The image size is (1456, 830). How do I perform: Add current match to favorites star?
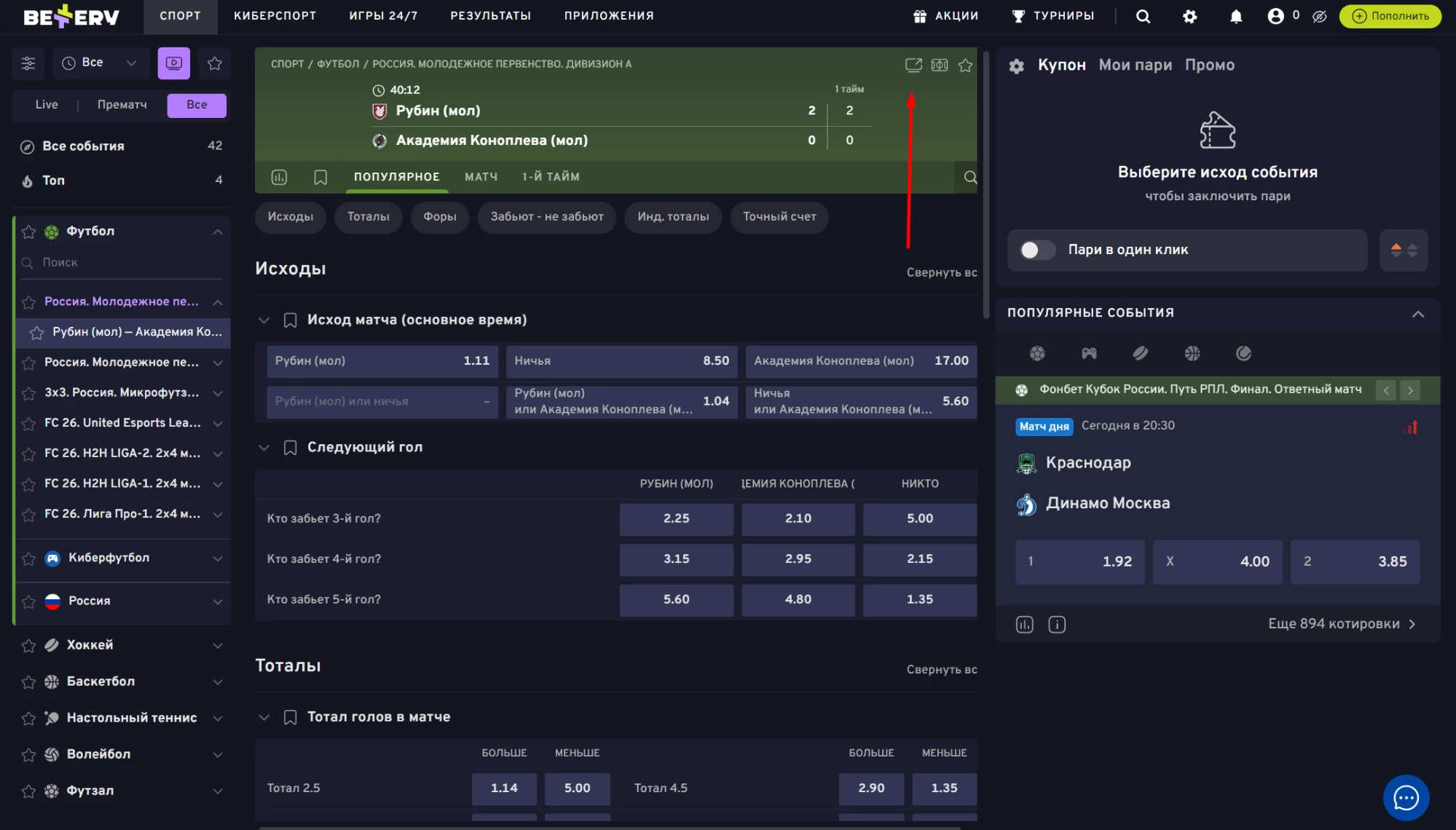coord(965,65)
